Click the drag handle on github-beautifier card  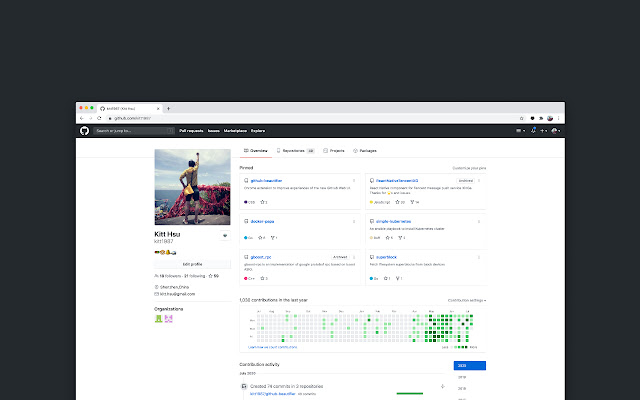click(354, 180)
